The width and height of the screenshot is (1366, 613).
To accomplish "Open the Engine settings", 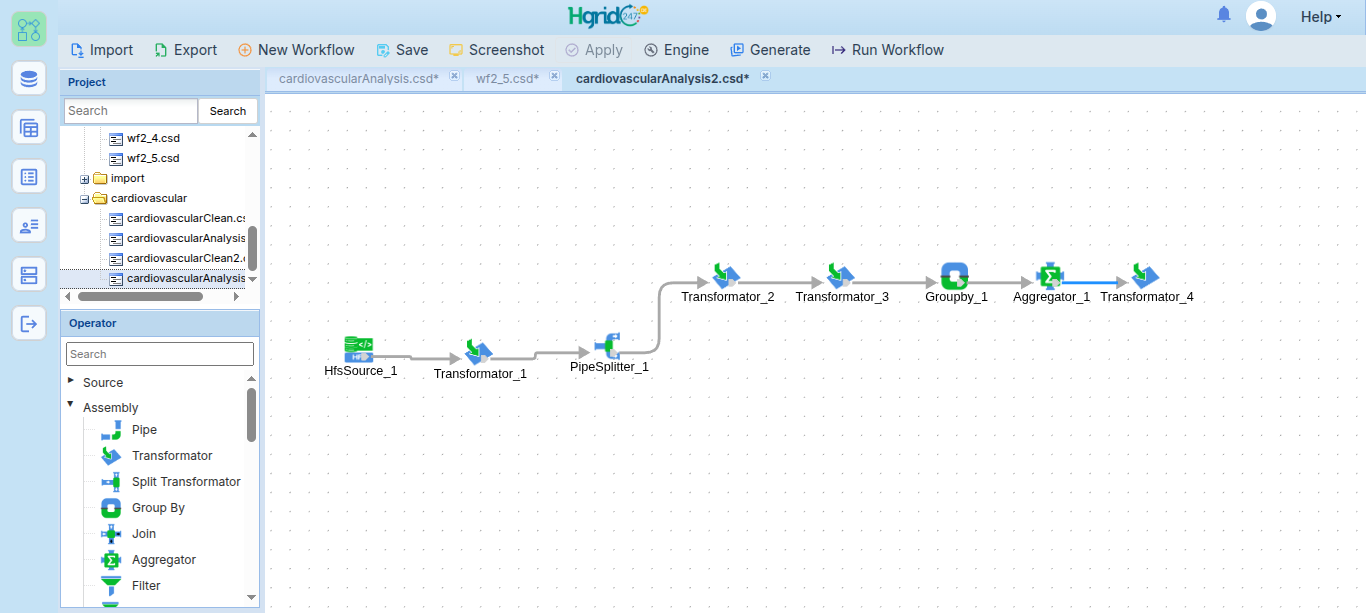I will tap(676, 50).
